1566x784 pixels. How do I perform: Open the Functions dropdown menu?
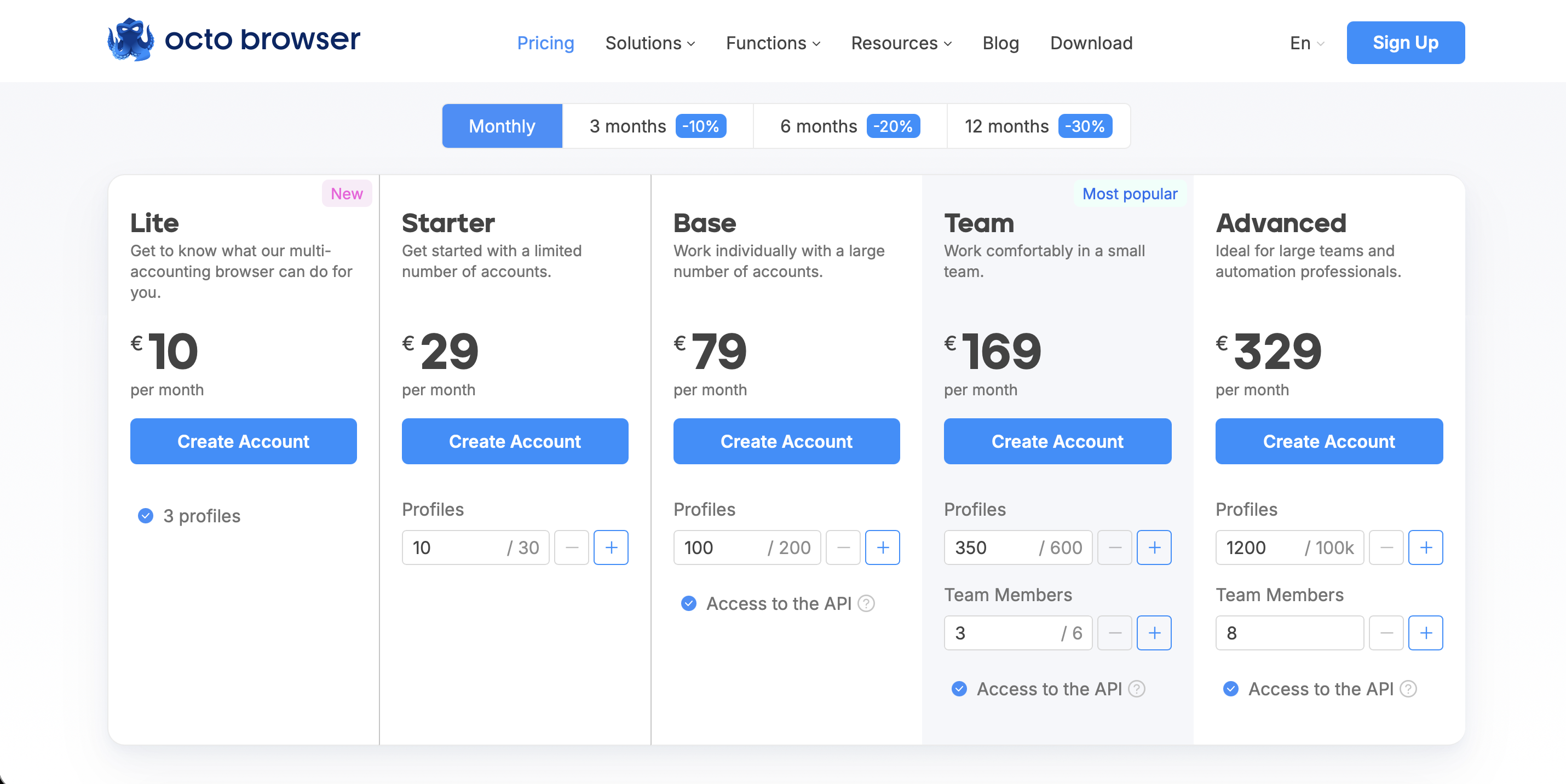[772, 43]
